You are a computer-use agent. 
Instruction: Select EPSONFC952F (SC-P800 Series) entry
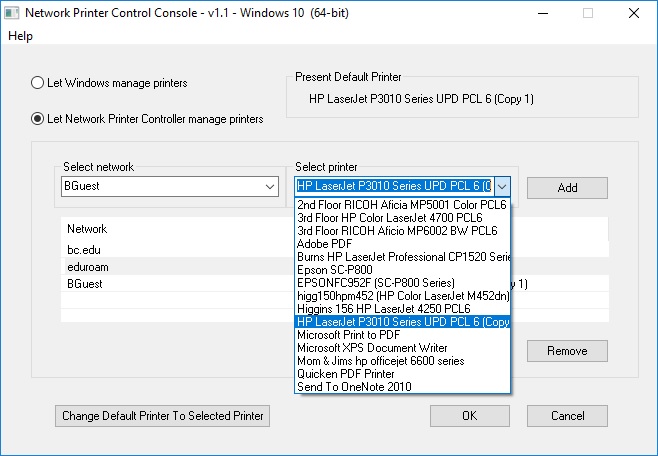pos(402,283)
